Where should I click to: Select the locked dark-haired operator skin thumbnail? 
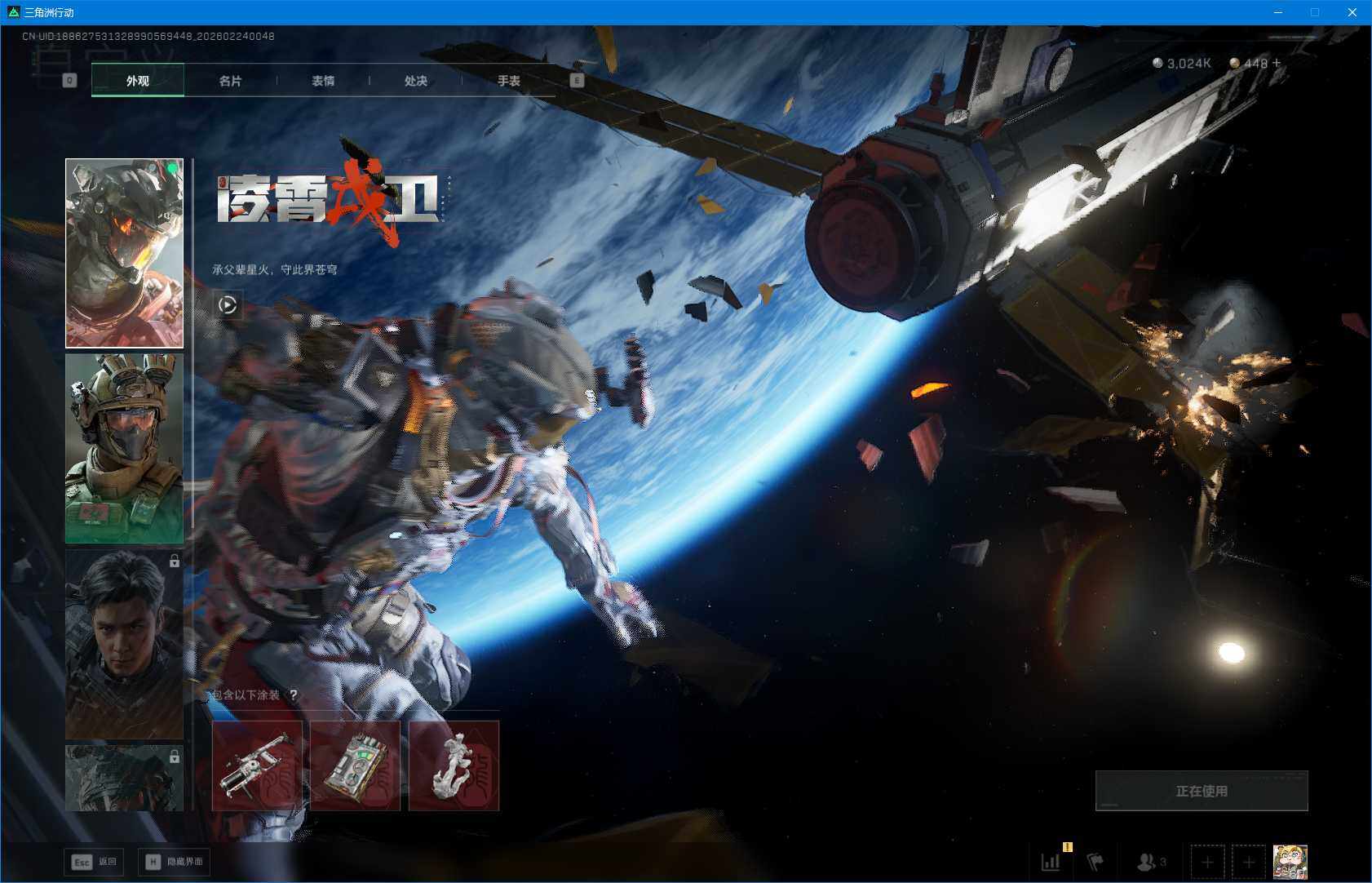[x=124, y=645]
